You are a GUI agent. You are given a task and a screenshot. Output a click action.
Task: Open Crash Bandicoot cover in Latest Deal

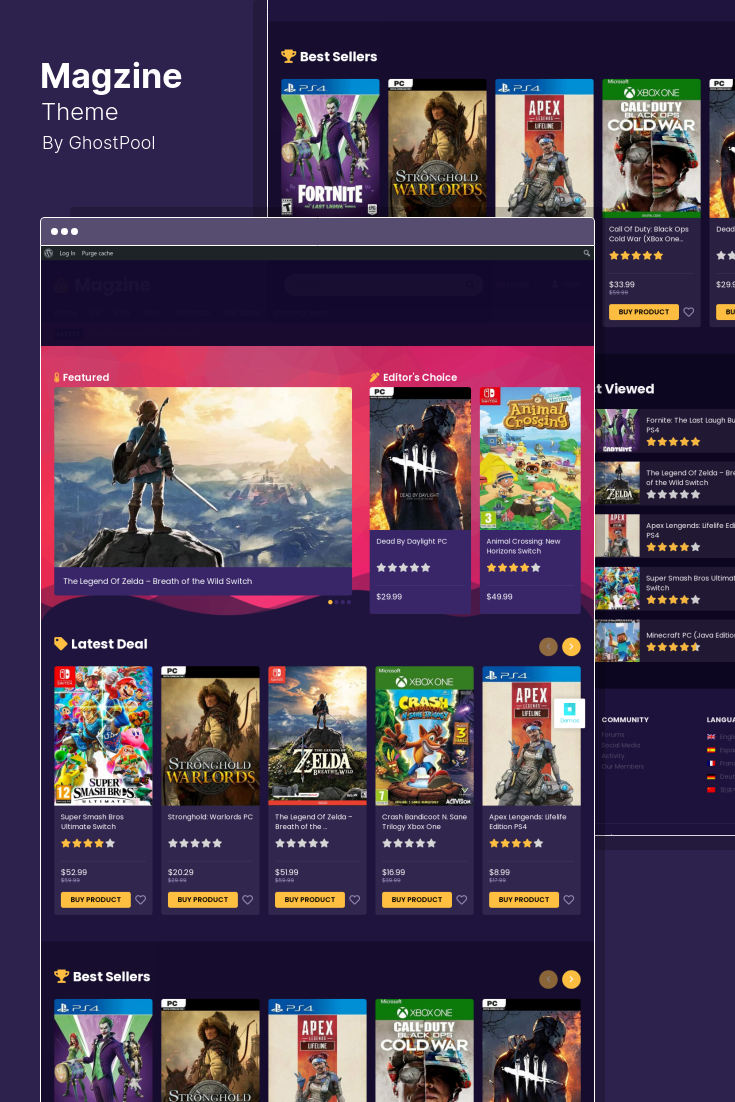pos(424,735)
